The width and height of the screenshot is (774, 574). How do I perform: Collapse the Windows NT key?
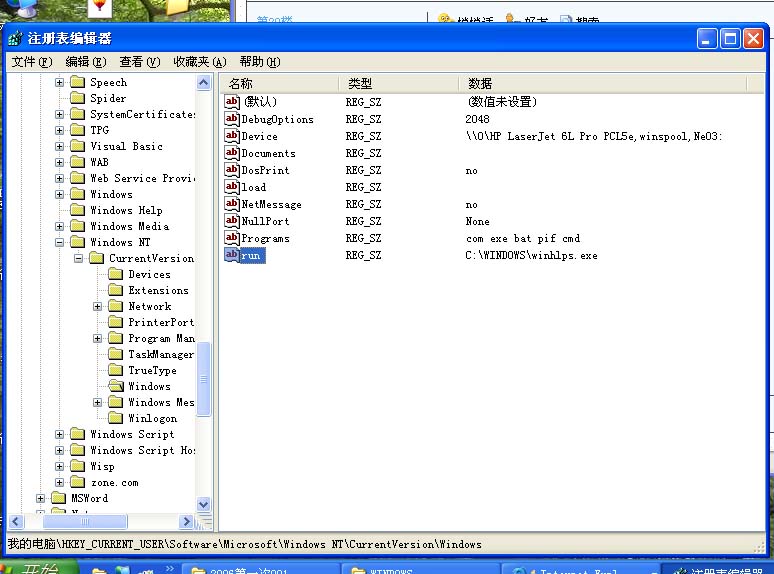(x=59, y=242)
